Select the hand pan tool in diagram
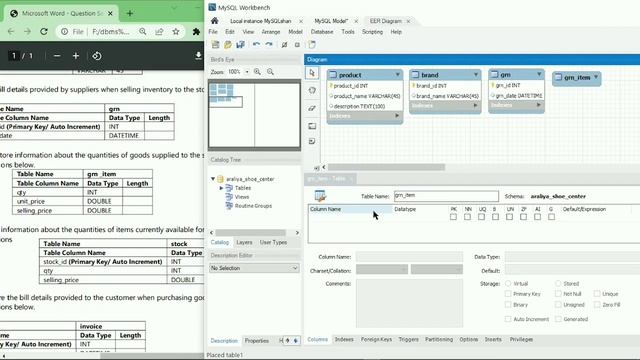 (x=312, y=90)
